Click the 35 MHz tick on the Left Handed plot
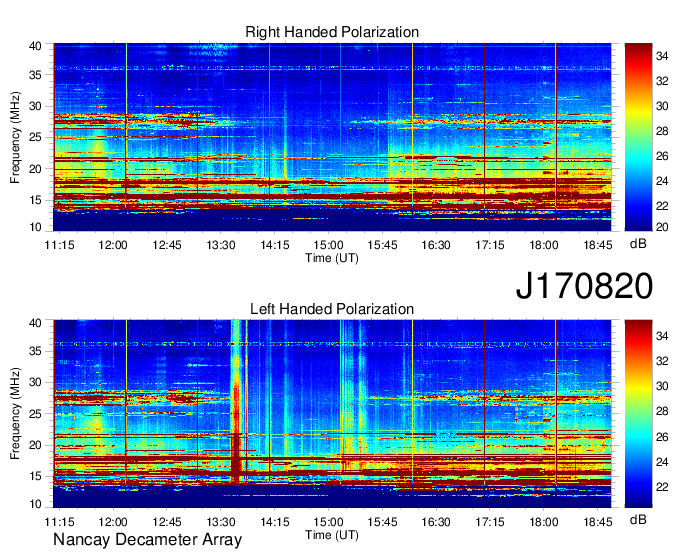This screenshot has width=680, height=552. coord(35,351)
